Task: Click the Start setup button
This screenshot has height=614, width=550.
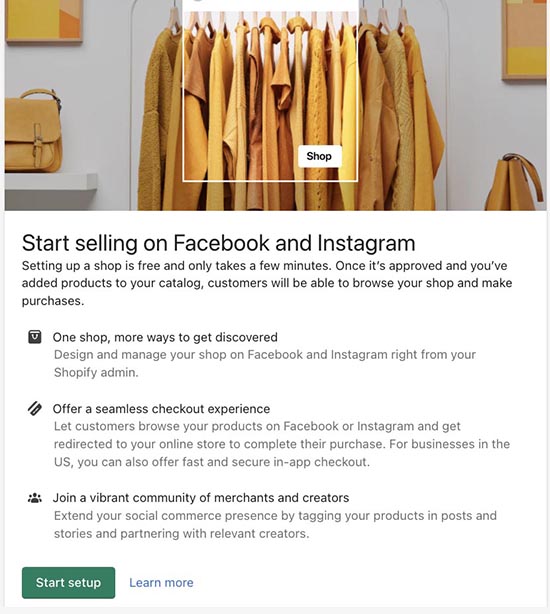Action: pos(69,582)
